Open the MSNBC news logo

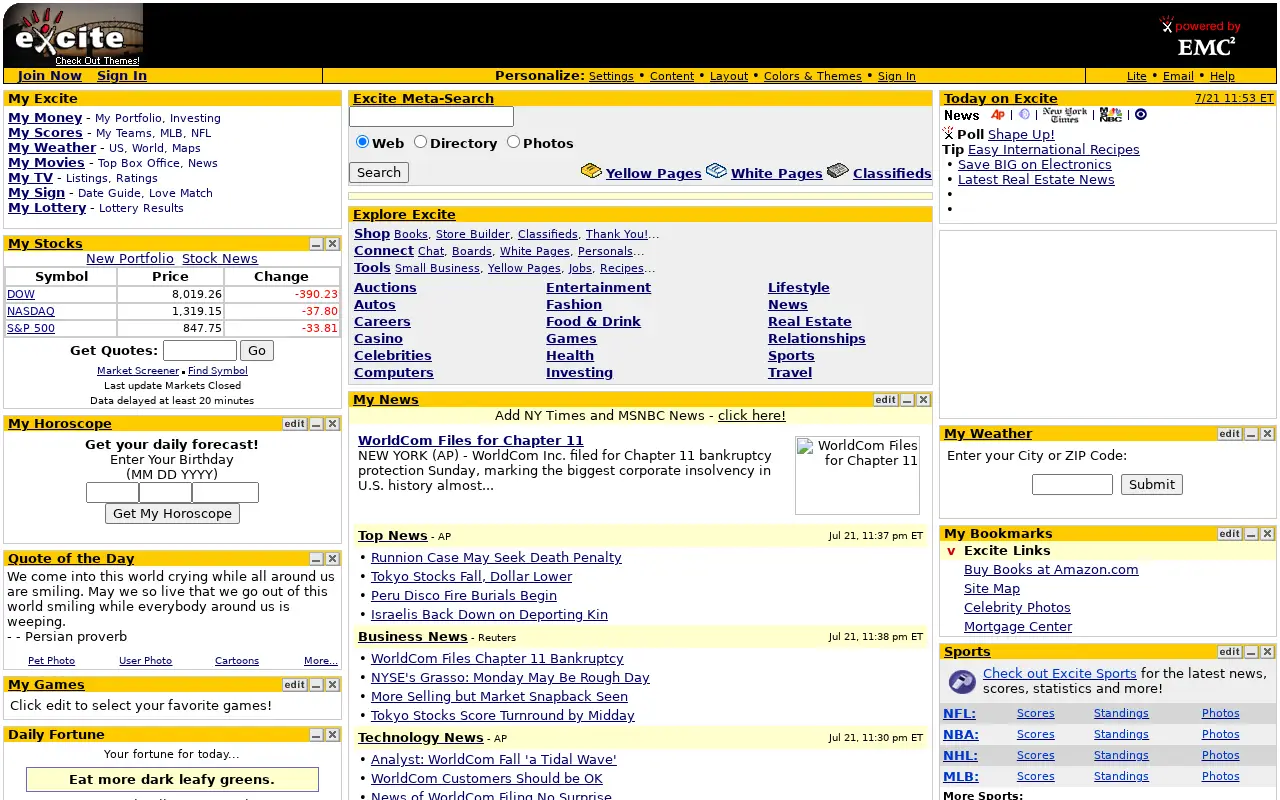[1110, 115]
